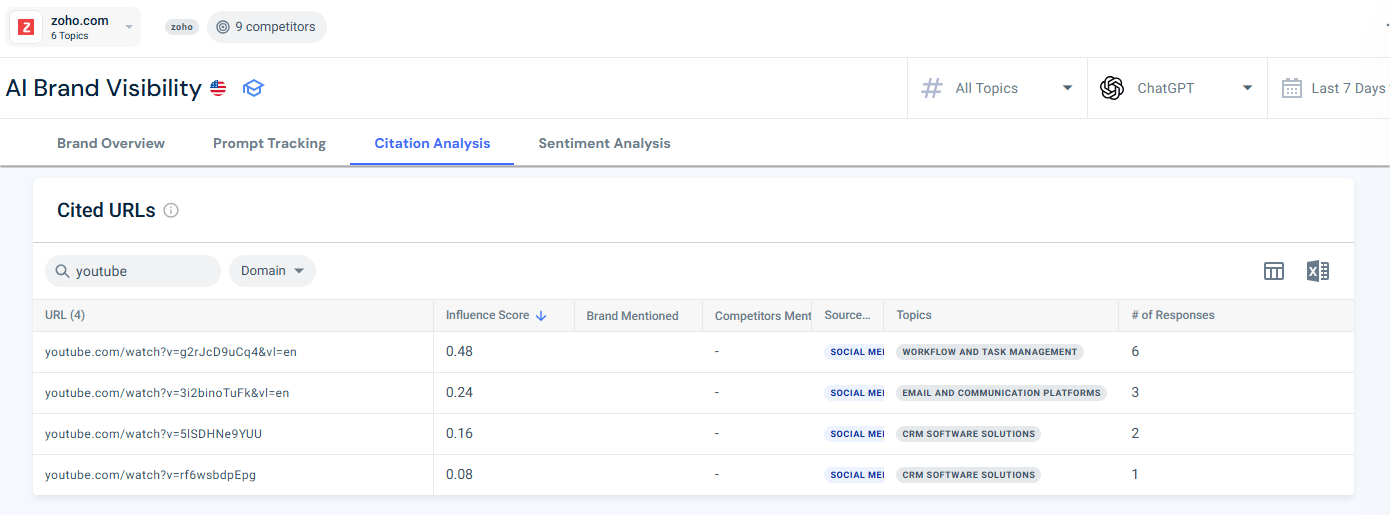Open the youtube.com/watch?v=5lSDHNe9YUU URL
Viewport: 1390px width, 515px height.
(x=153, y=434)
